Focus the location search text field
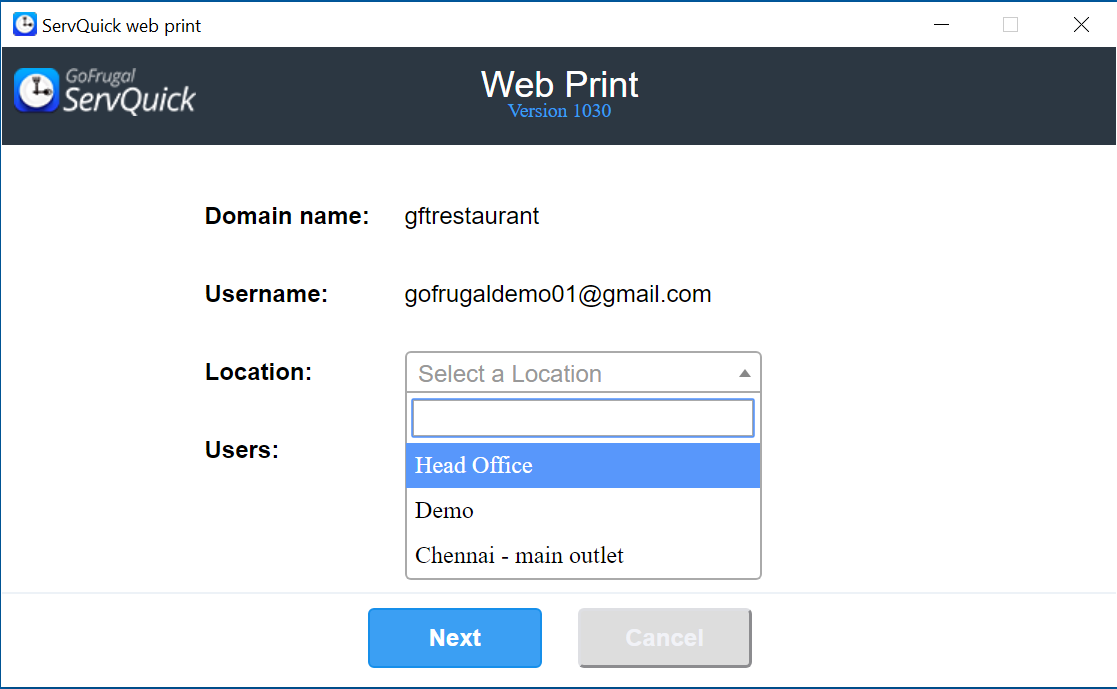This screenshot has width=1117, height=689. [x=582, y=418]
